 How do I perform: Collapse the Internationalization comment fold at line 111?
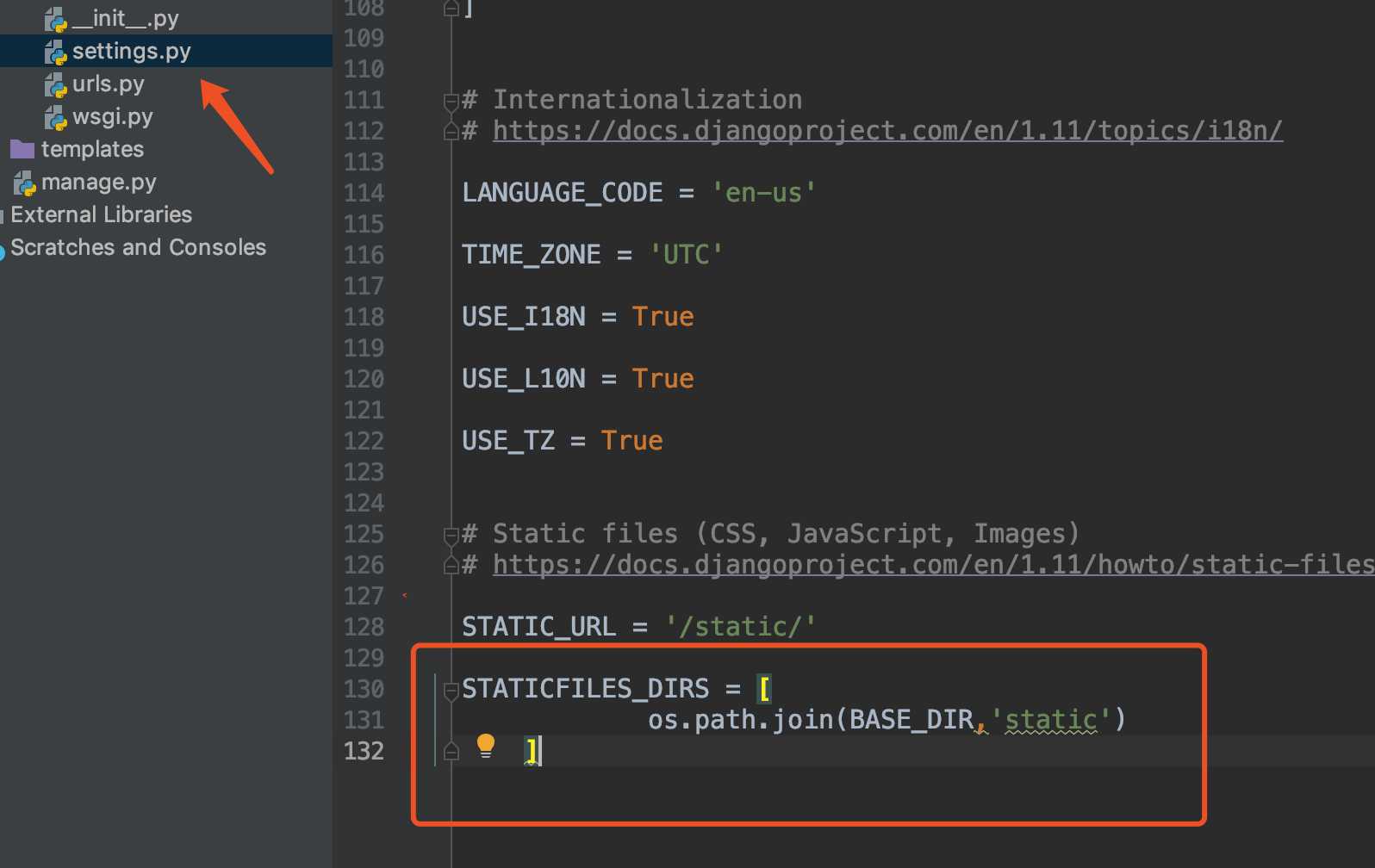[x=451, y=102]
